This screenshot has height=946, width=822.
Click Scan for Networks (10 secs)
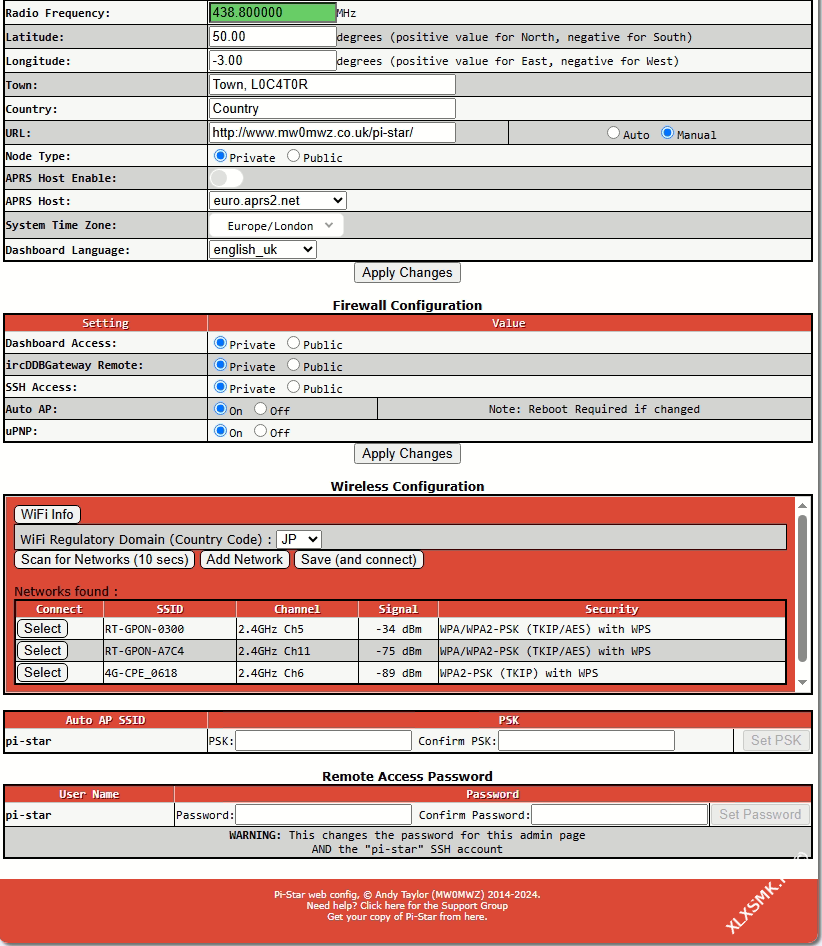tap(104, 559)
